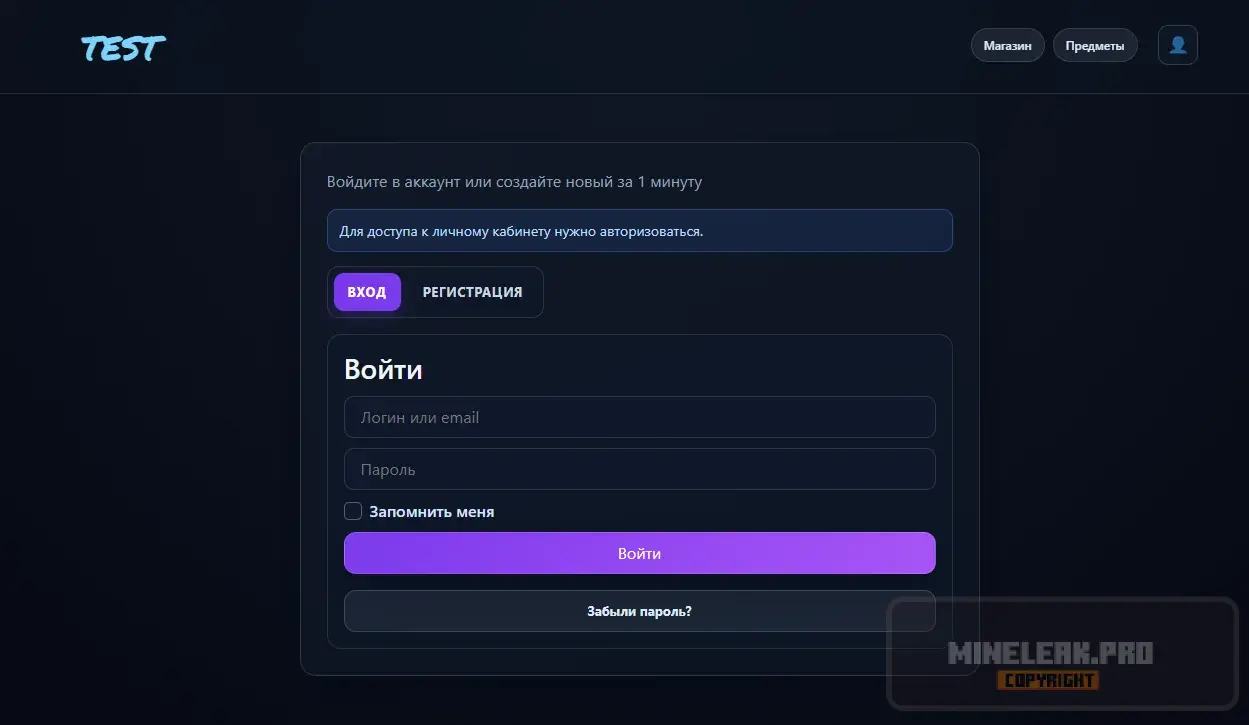Focus the Пароль input field

tap(639, 469)
